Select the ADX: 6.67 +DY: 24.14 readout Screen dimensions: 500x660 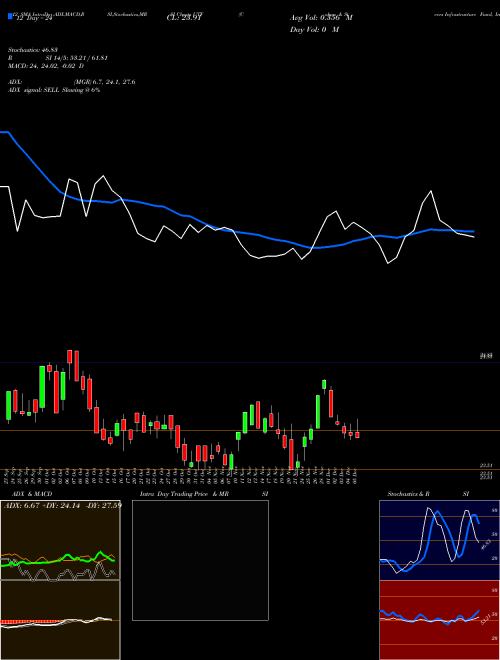click(62, 505)
